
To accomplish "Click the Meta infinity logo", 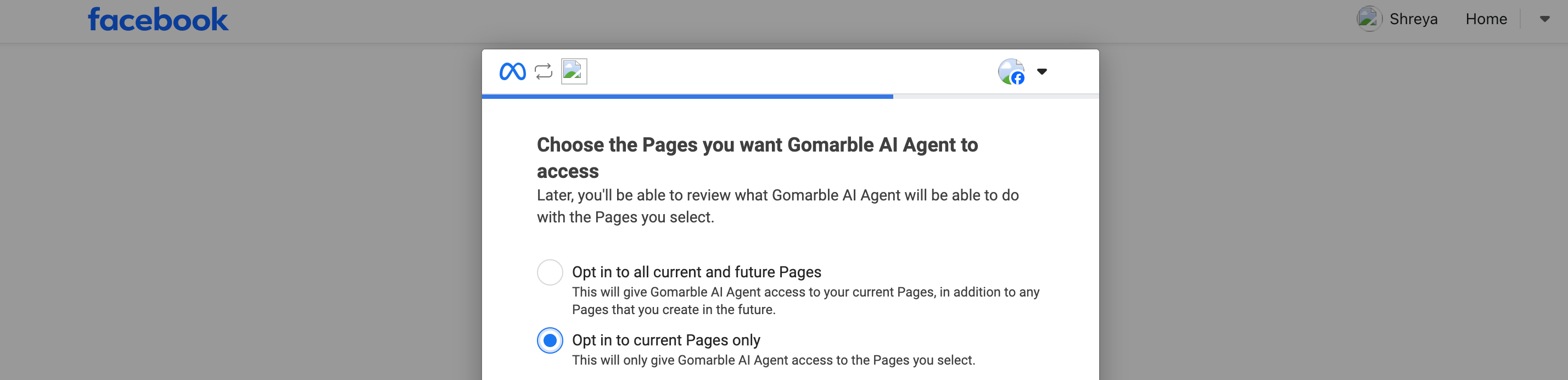I will [x=513, y=72].
